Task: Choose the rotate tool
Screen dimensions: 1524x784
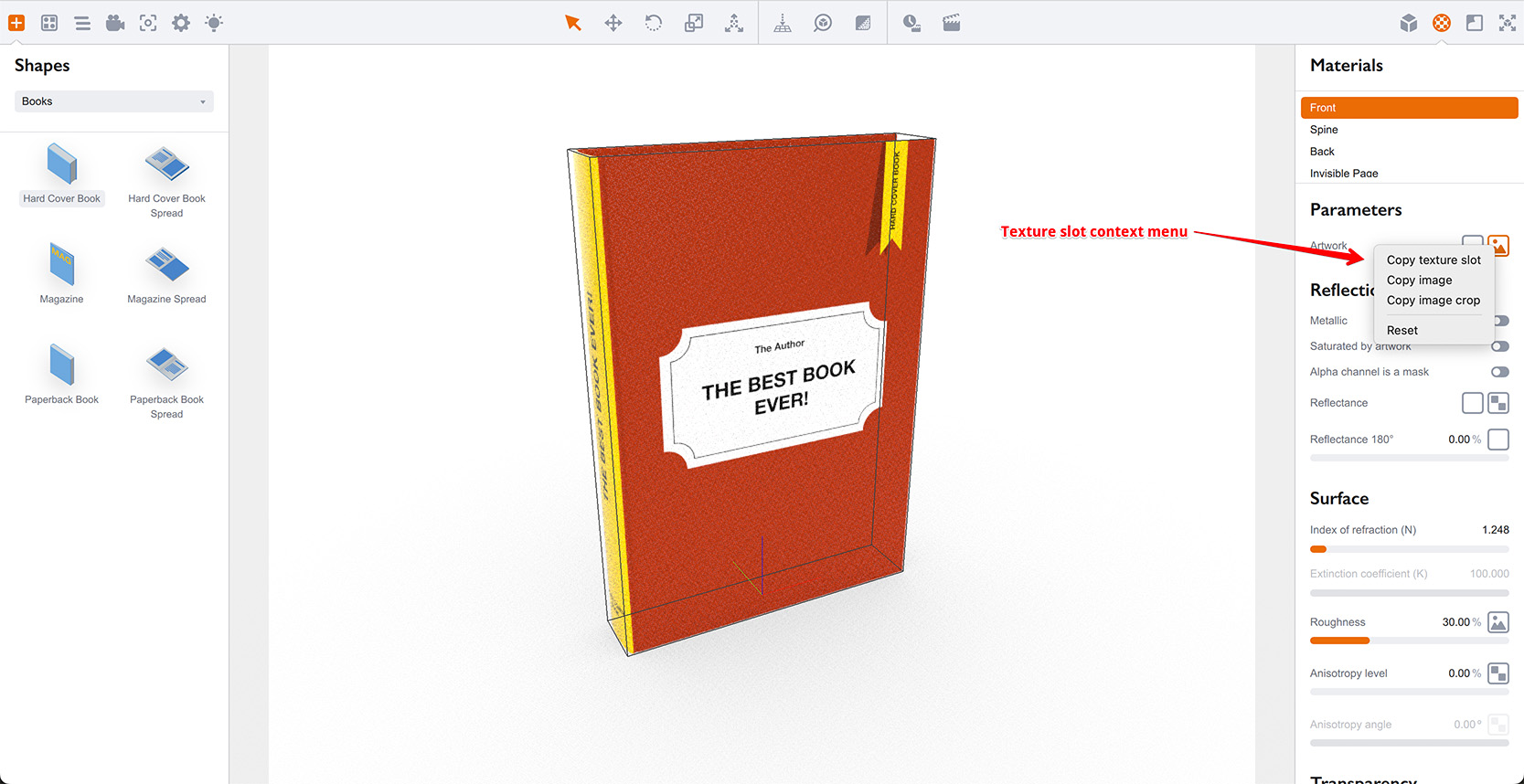Action: coord(654,23)
